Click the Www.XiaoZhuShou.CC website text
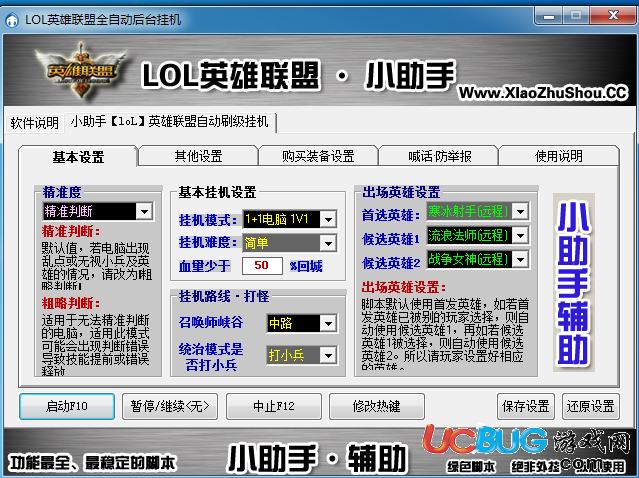The image size is (639, 478). [543, 93]
